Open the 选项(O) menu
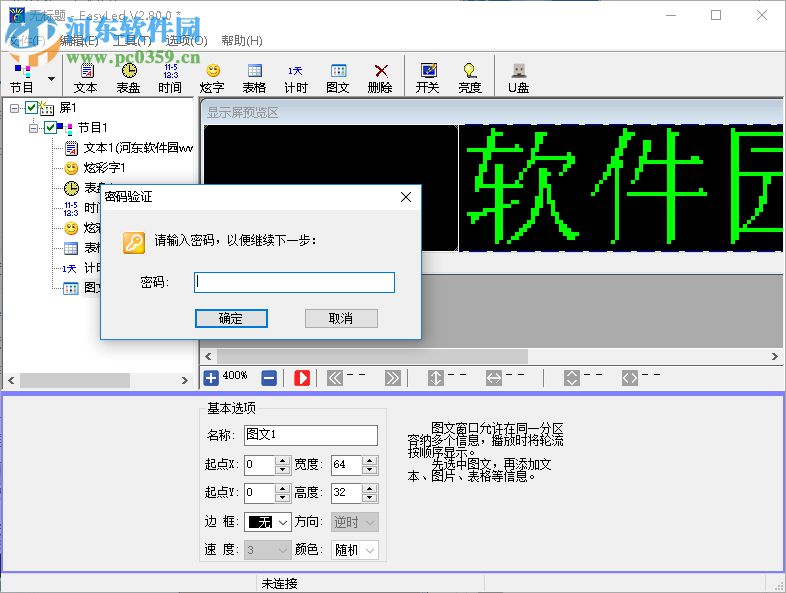This screenshot has width=786, height=593. (186, 41)
